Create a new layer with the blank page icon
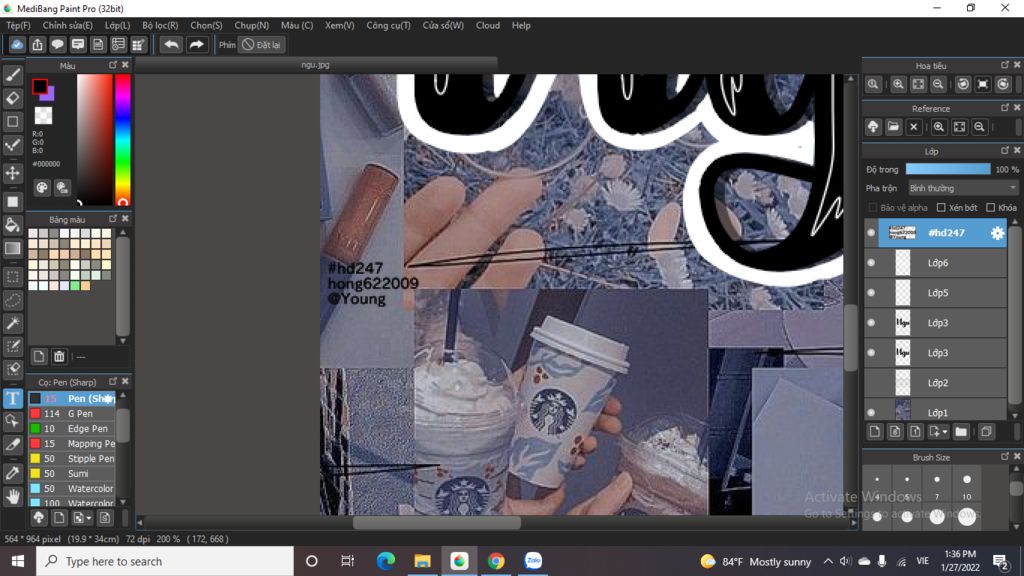 (x=875, y=432)
